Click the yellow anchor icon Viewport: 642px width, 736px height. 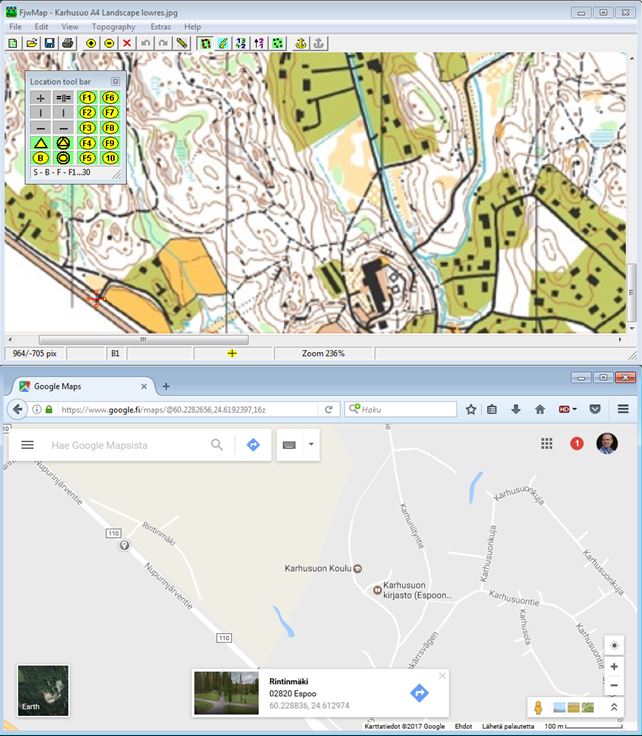coord(300,44)
